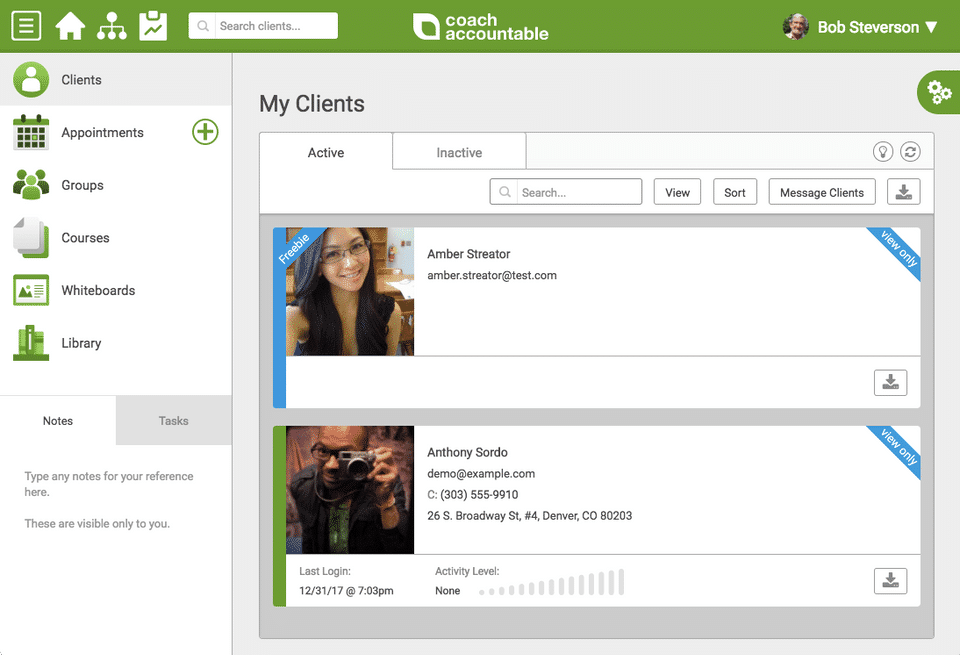Click the Whiteboards picture icon
960x655 pixels.
[31, 290]
